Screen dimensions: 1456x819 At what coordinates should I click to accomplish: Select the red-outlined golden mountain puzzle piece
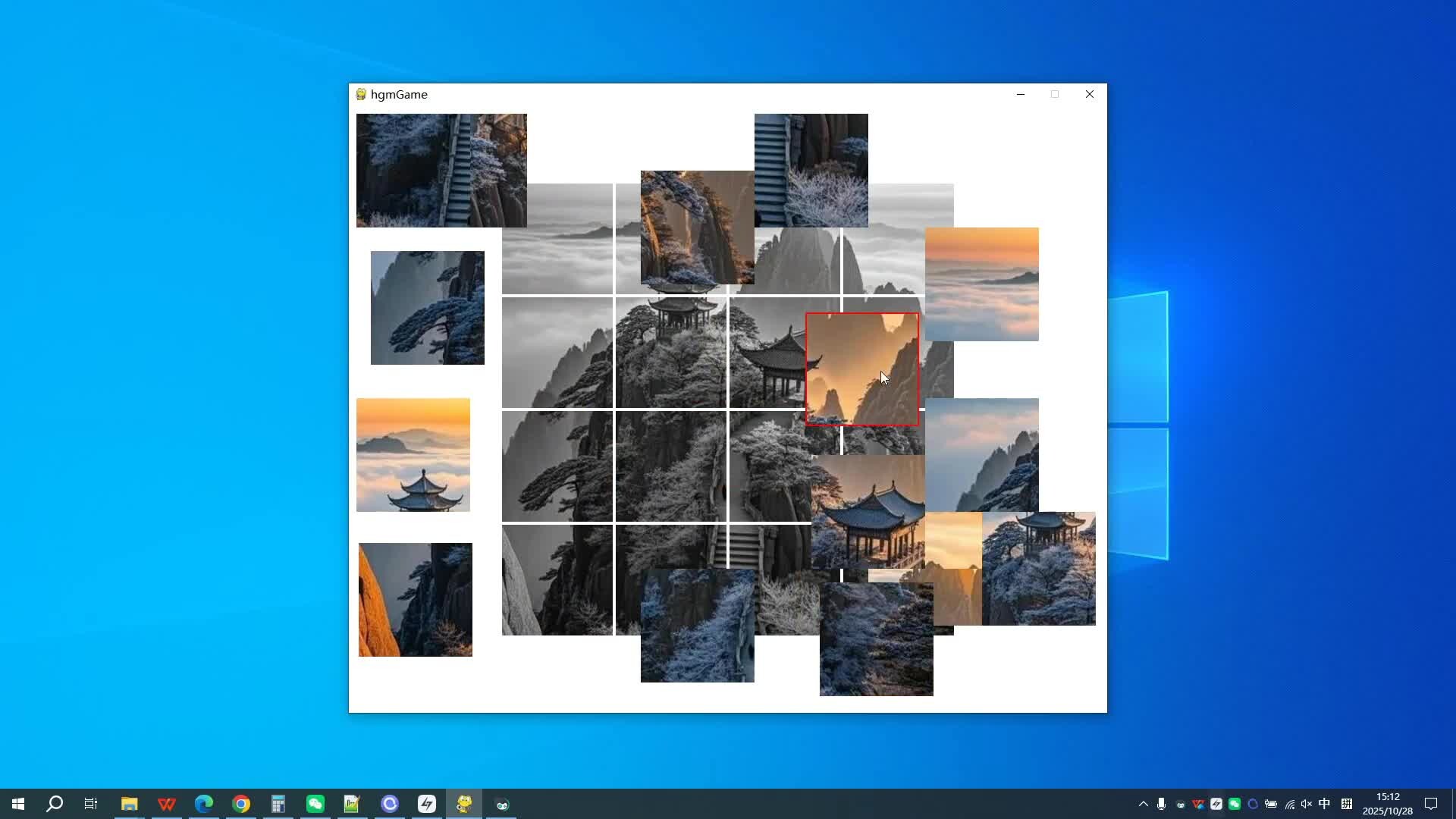point(861,369)
